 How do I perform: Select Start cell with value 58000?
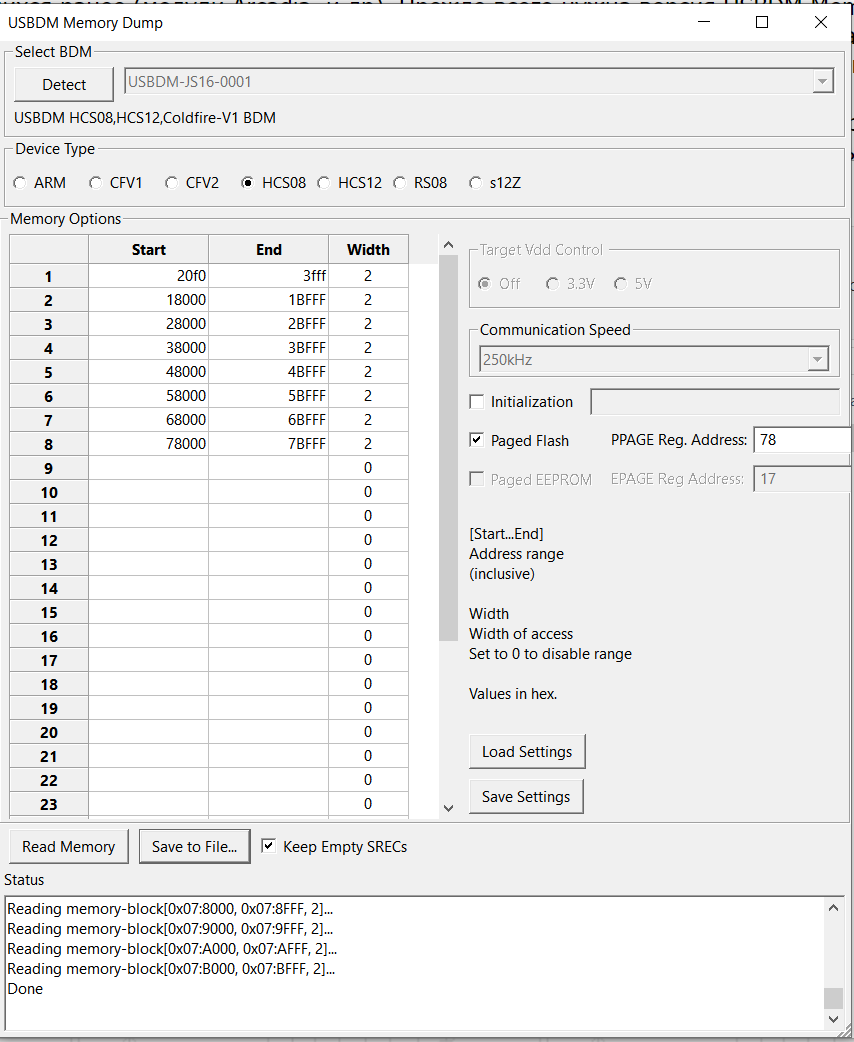148,395
